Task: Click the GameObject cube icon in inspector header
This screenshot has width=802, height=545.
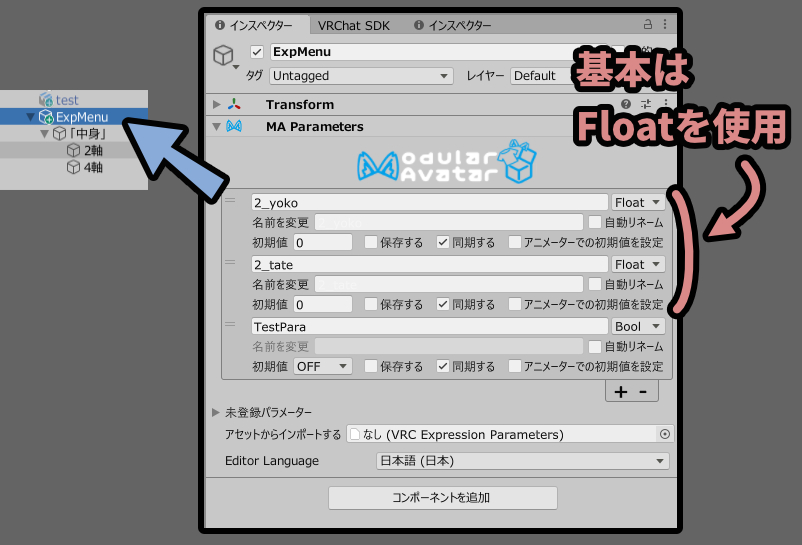Action: [x=223, y=55]
